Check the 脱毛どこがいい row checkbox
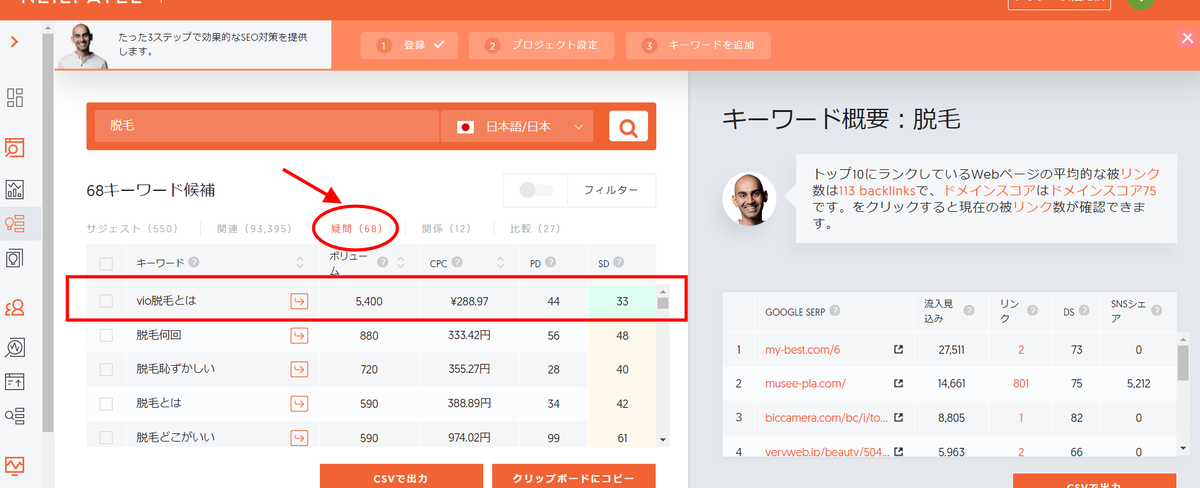Viewport: 1200px width, 488px height. 106,437
